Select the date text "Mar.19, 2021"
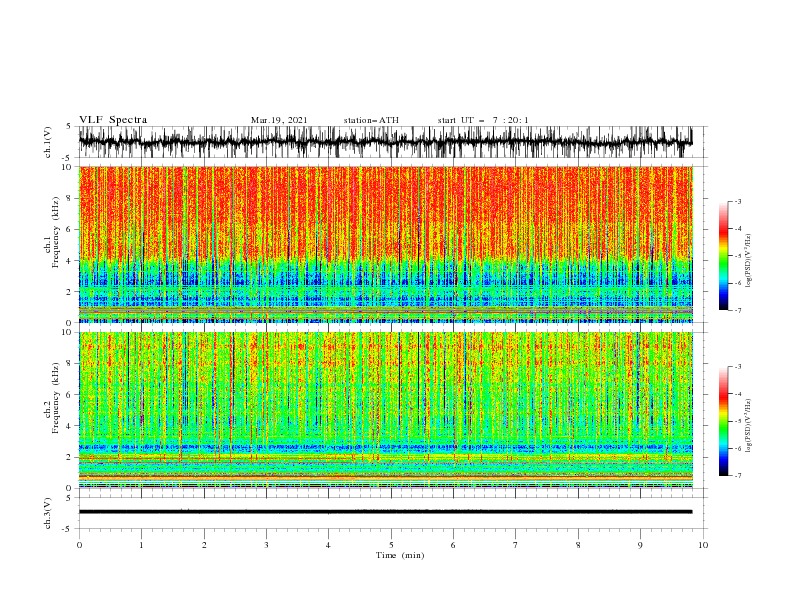This screenshot has height=612, width=792. [x=279, y=120]
